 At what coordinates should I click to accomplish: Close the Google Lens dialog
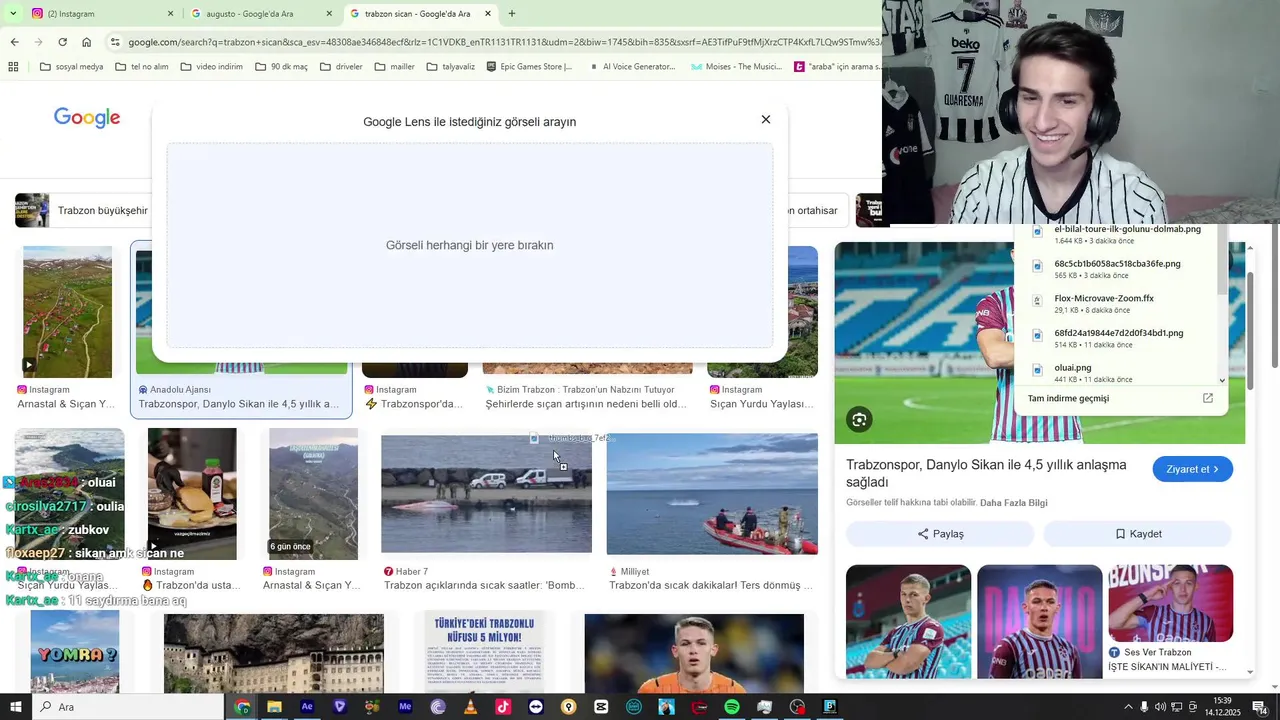tap(766, 120)
